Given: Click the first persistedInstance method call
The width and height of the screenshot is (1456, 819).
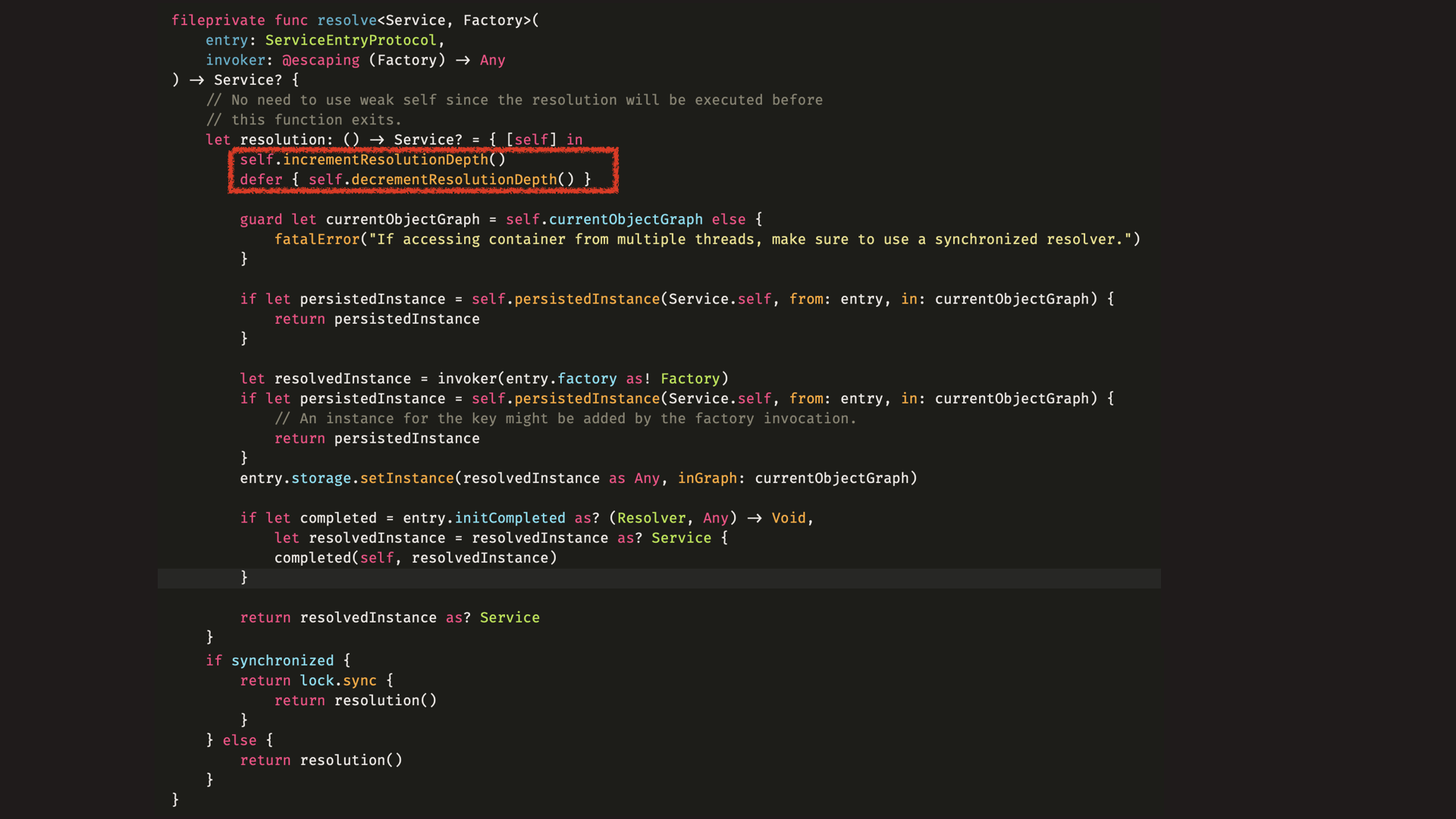Looking at the screenshot, I should pyautogui.click(x=586, y=299).
